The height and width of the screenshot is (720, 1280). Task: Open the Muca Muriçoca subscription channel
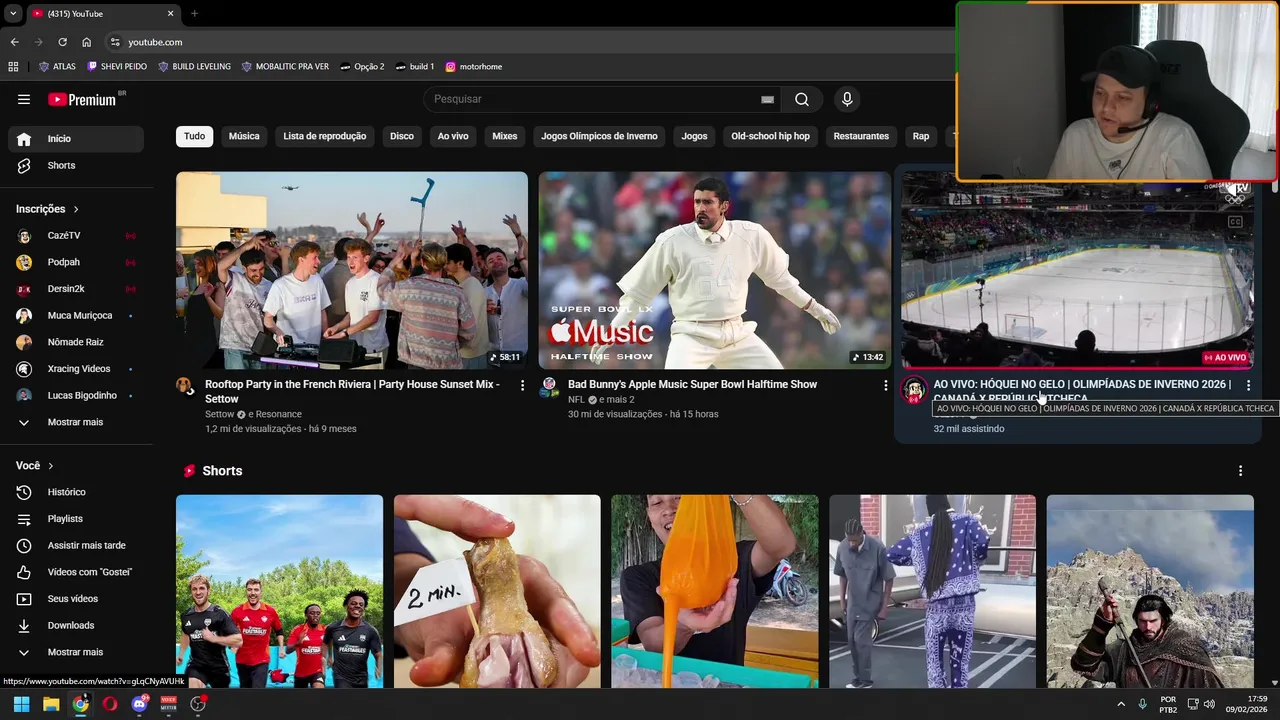tap(76, 315)
